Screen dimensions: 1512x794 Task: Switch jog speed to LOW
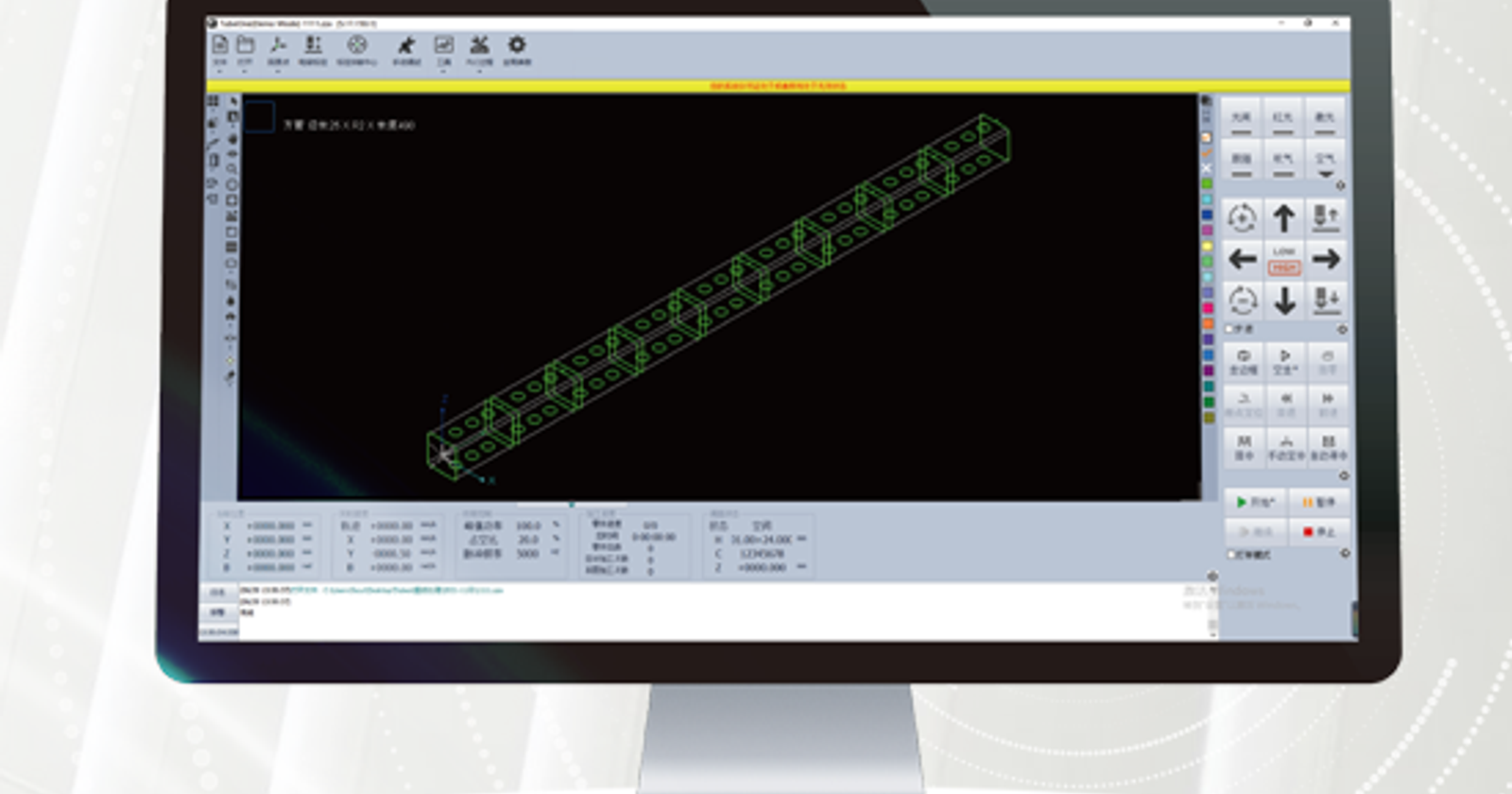click(1283, 250)
